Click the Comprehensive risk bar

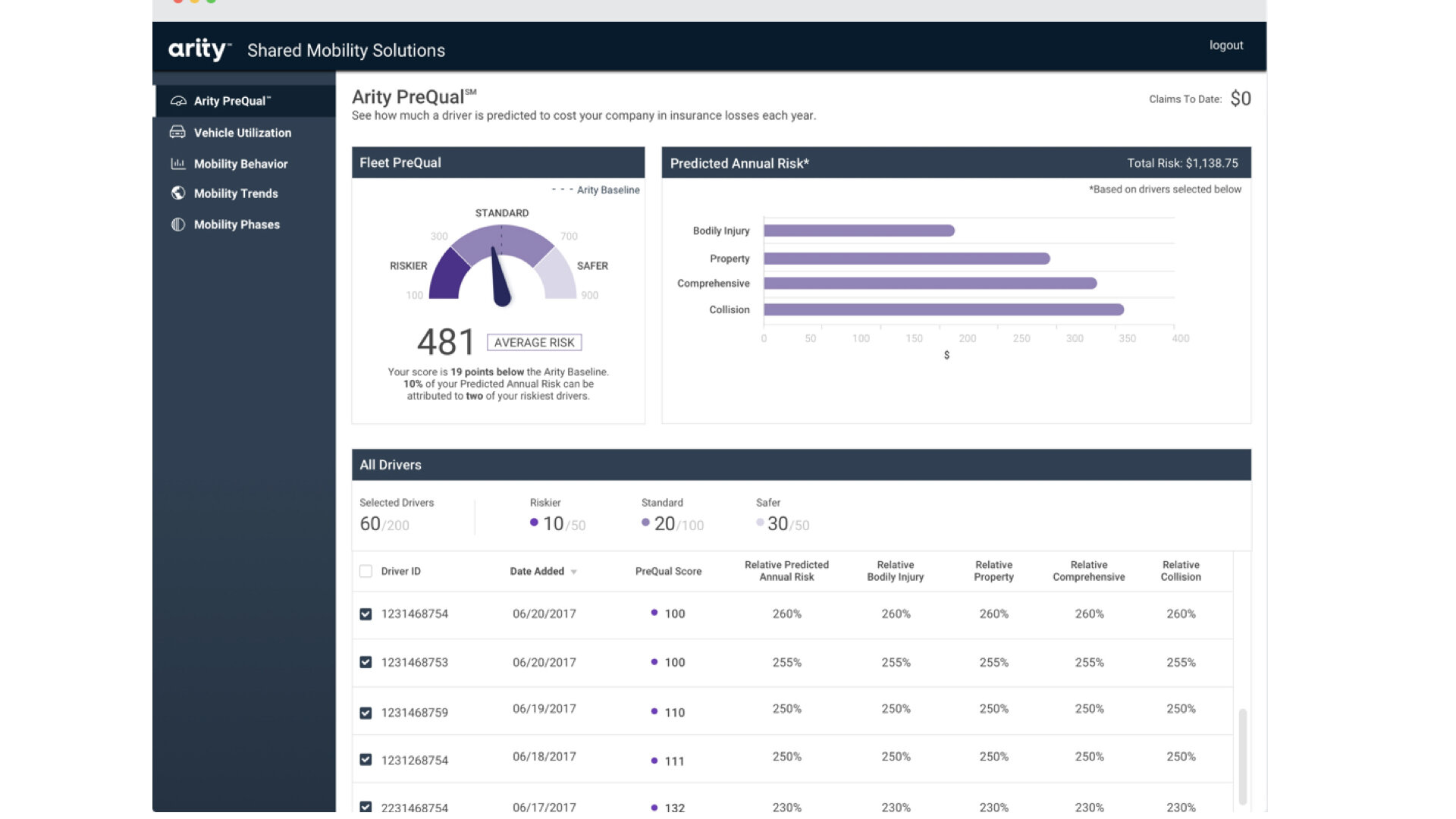pos(930,284)
